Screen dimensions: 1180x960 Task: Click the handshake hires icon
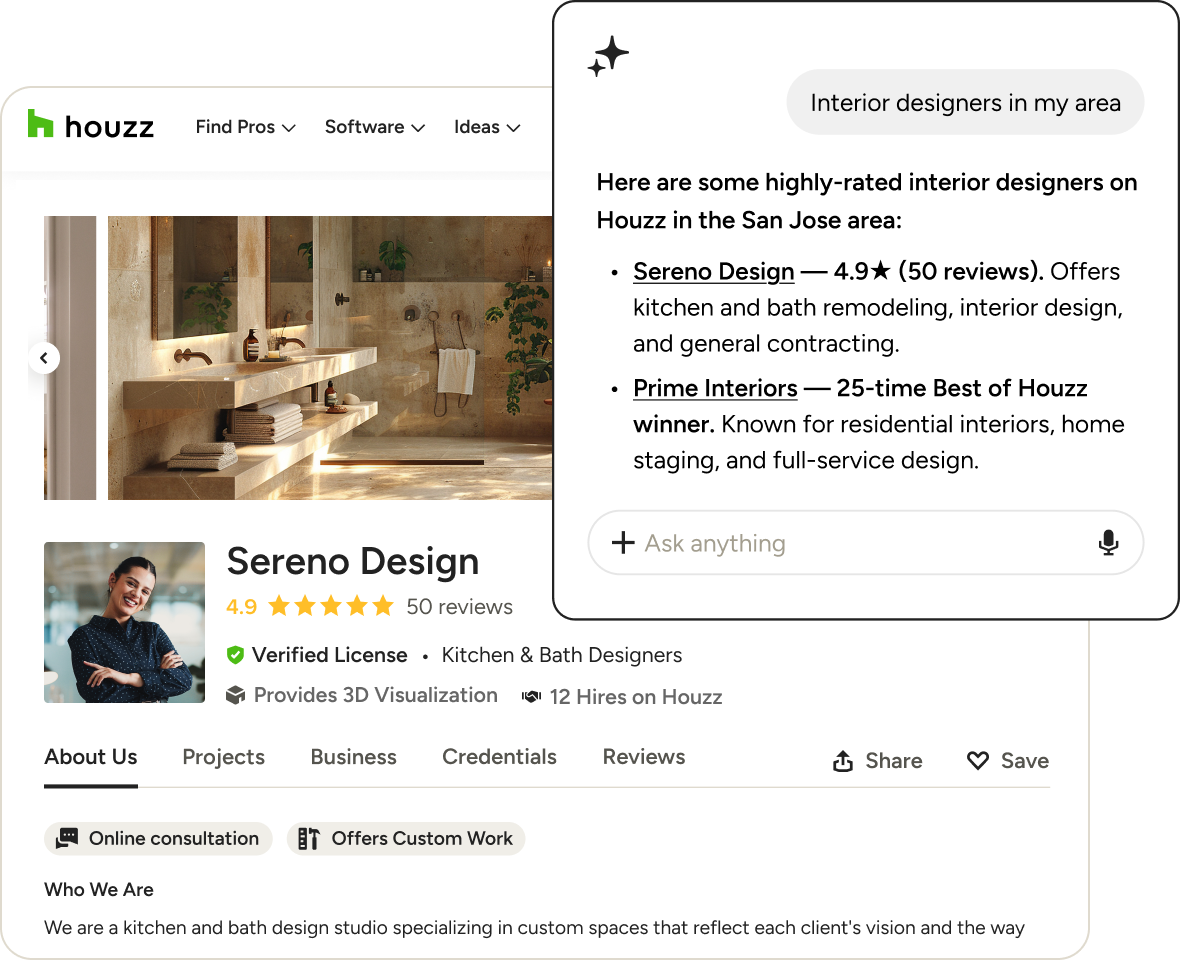tap(531, 697)
